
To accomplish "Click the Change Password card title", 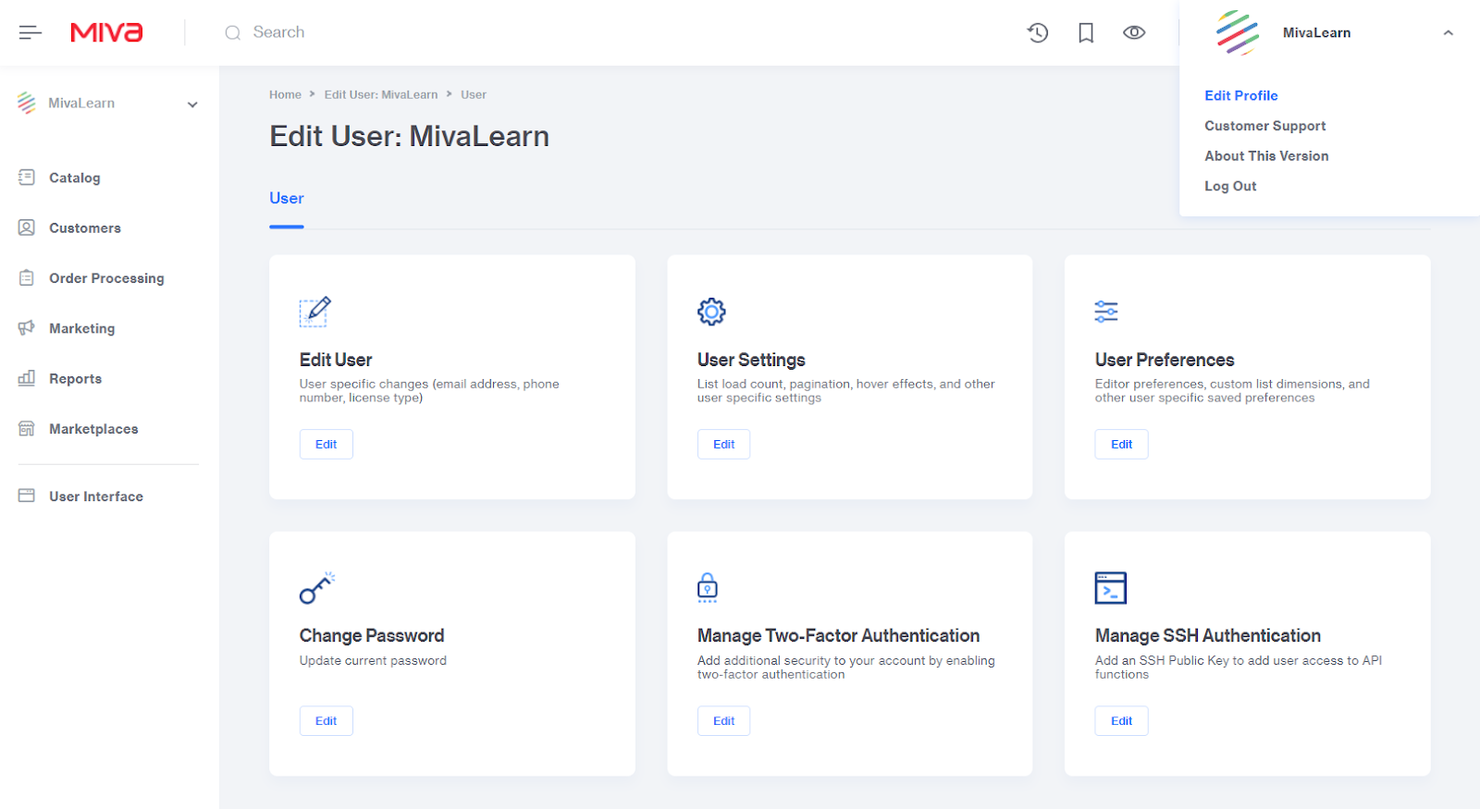I will tap(372, 636).
